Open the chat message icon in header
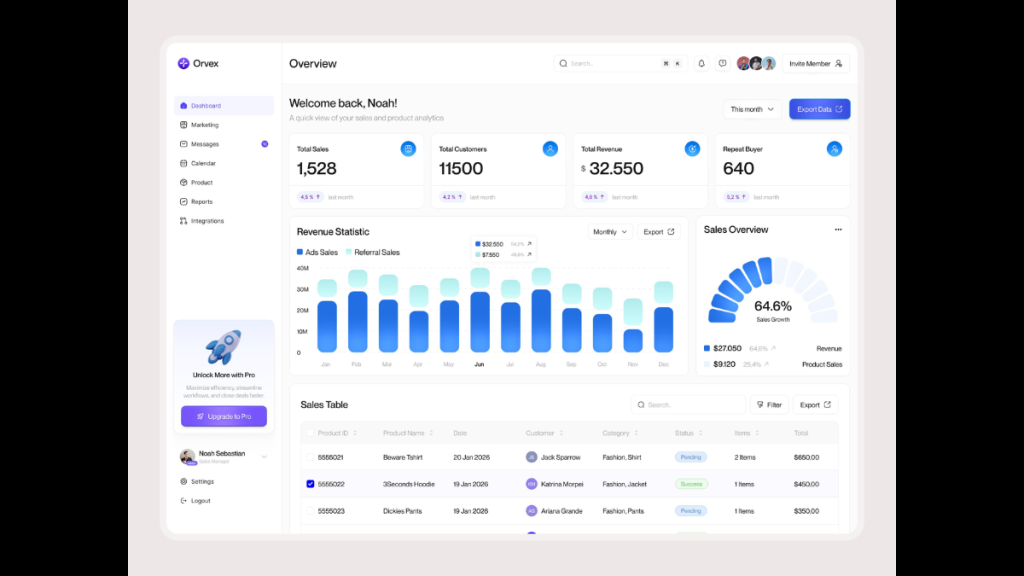The height and width of the screenshot is (576, 1024). 722,63
